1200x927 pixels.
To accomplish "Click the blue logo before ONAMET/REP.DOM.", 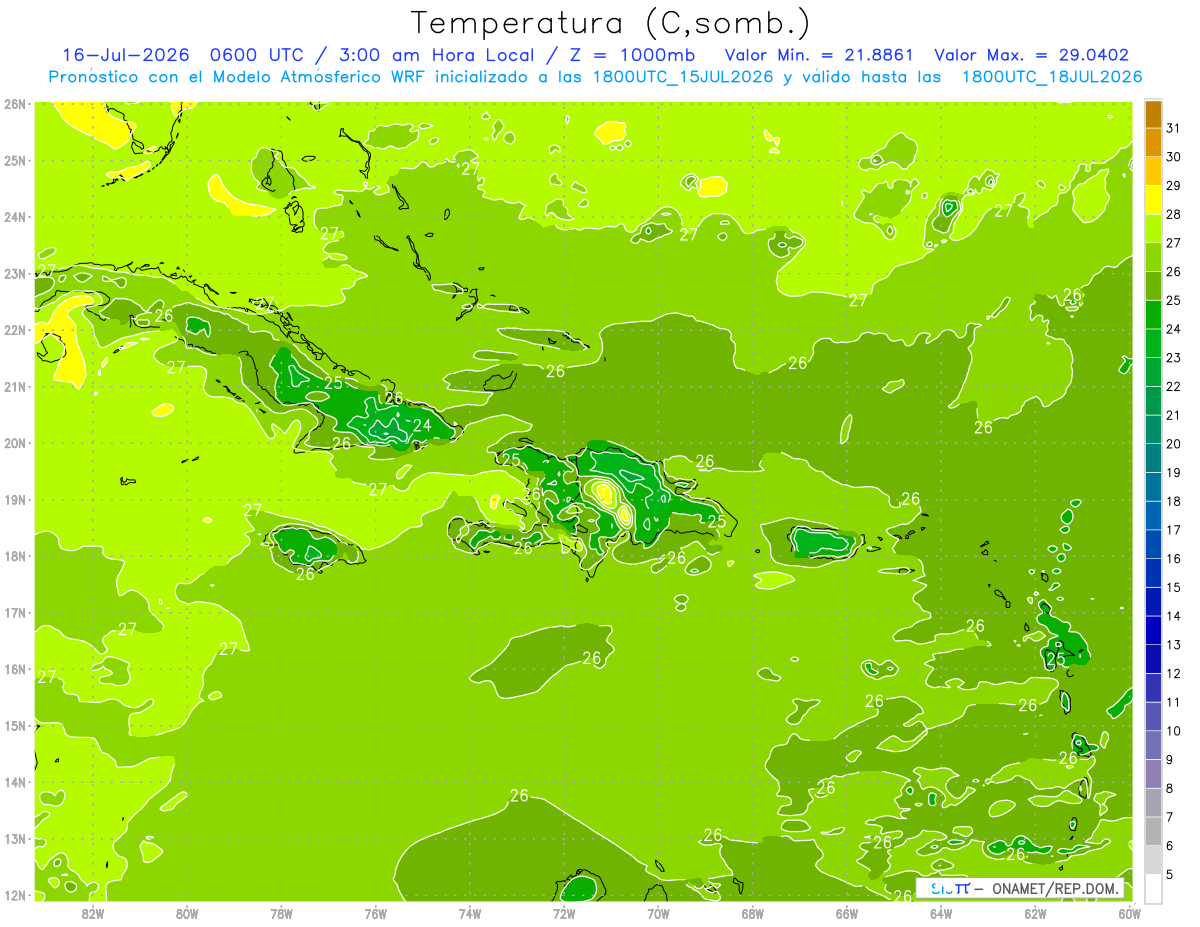I will pos(950,888).
